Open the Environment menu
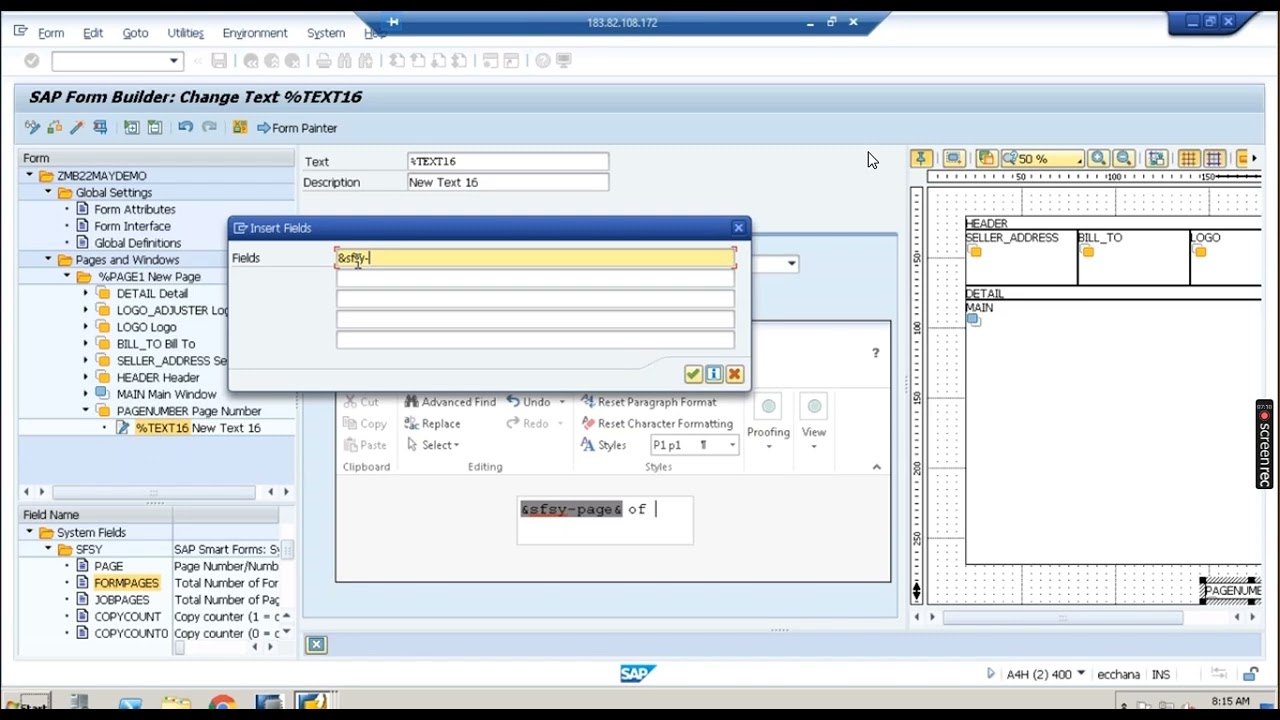 pos(255,33)
